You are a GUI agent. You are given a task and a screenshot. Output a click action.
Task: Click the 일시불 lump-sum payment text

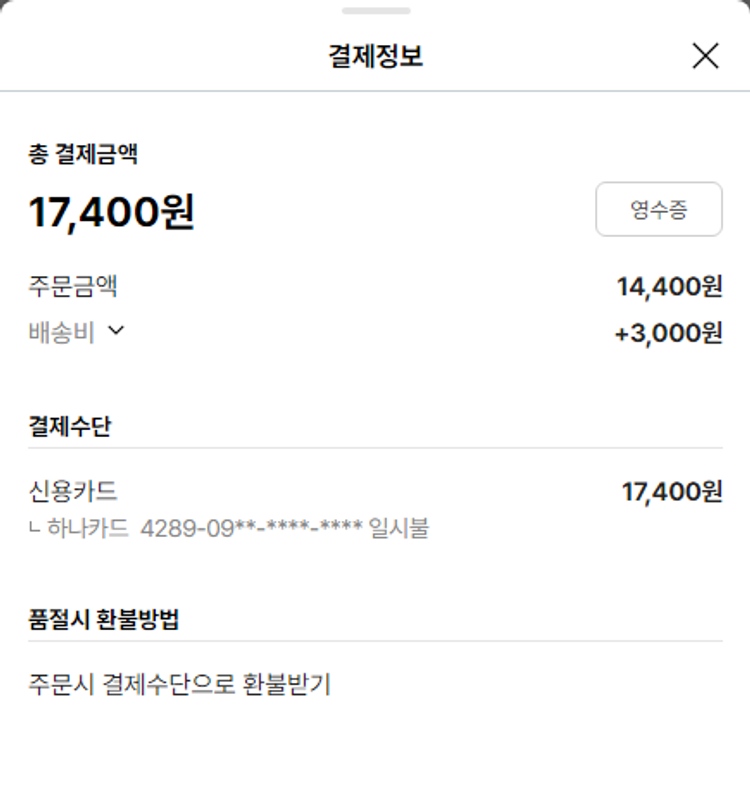pos(398,527)
